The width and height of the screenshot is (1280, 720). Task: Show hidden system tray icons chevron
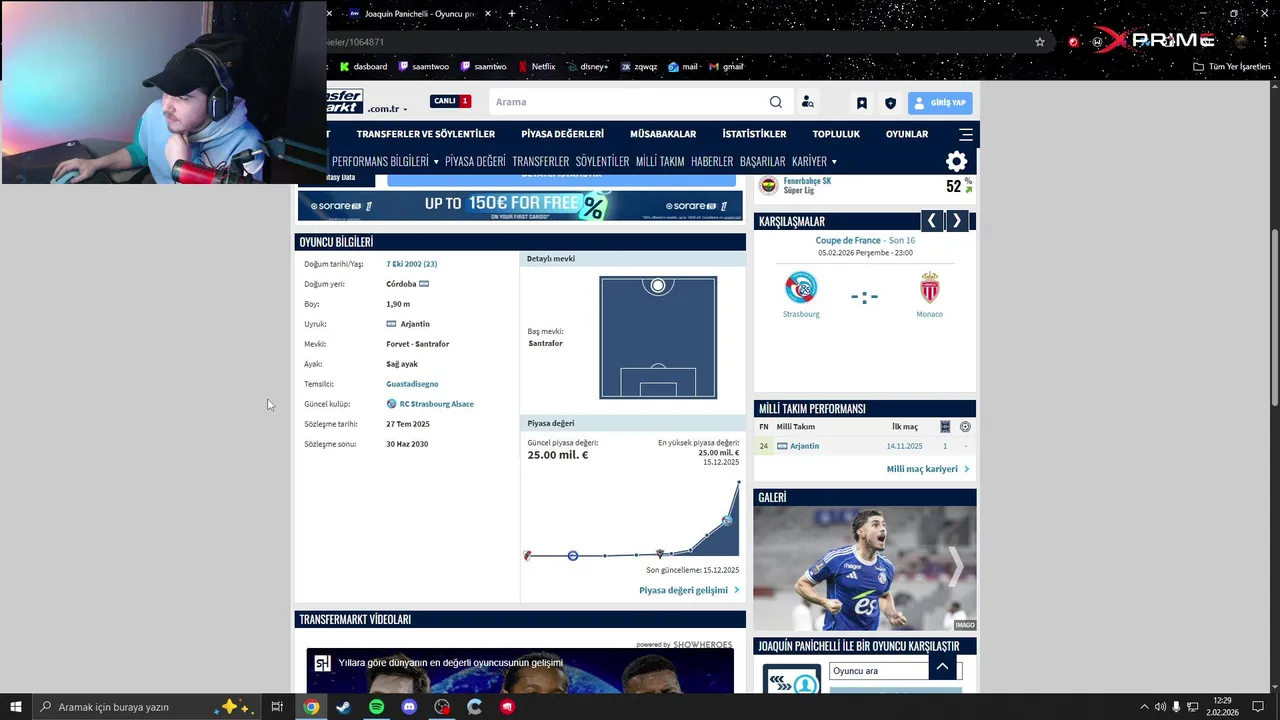(1144, 707)
